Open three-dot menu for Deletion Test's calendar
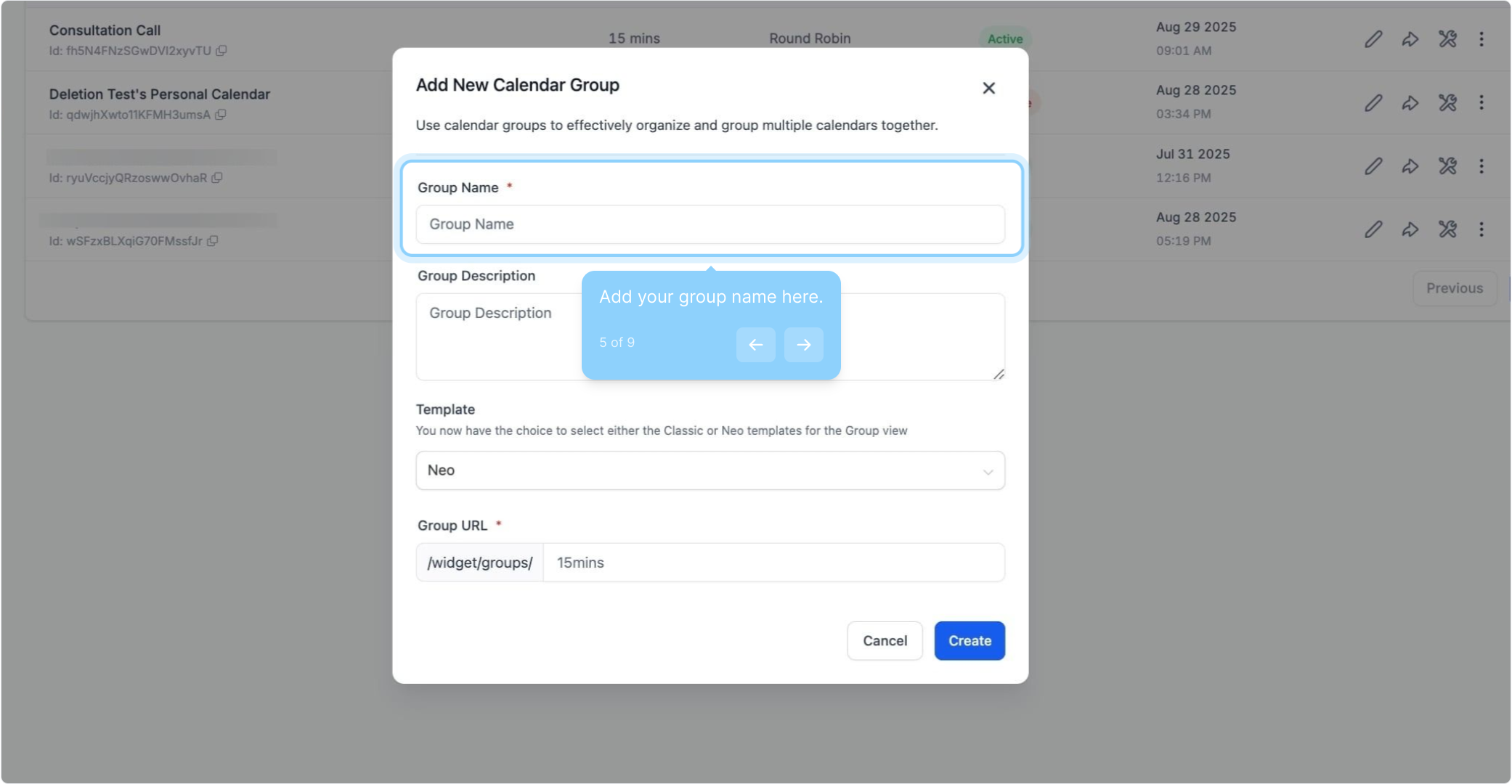Image resolution: width=1512 pixels, height=784 pixels. tap(1481, 102)
